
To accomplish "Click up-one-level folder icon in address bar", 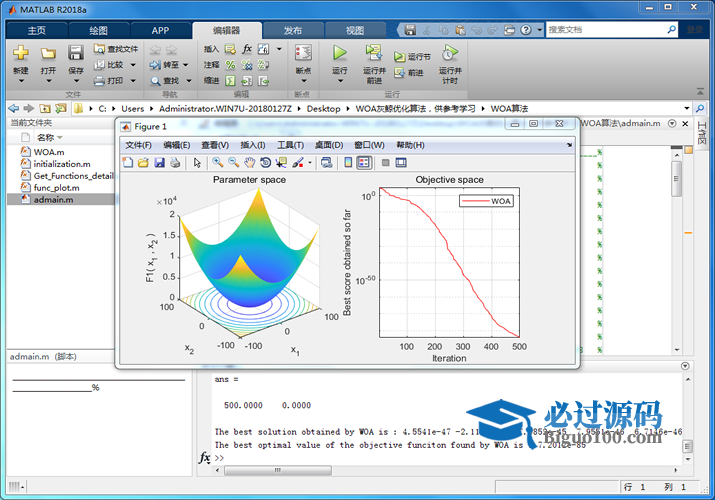I will (45, 108).
